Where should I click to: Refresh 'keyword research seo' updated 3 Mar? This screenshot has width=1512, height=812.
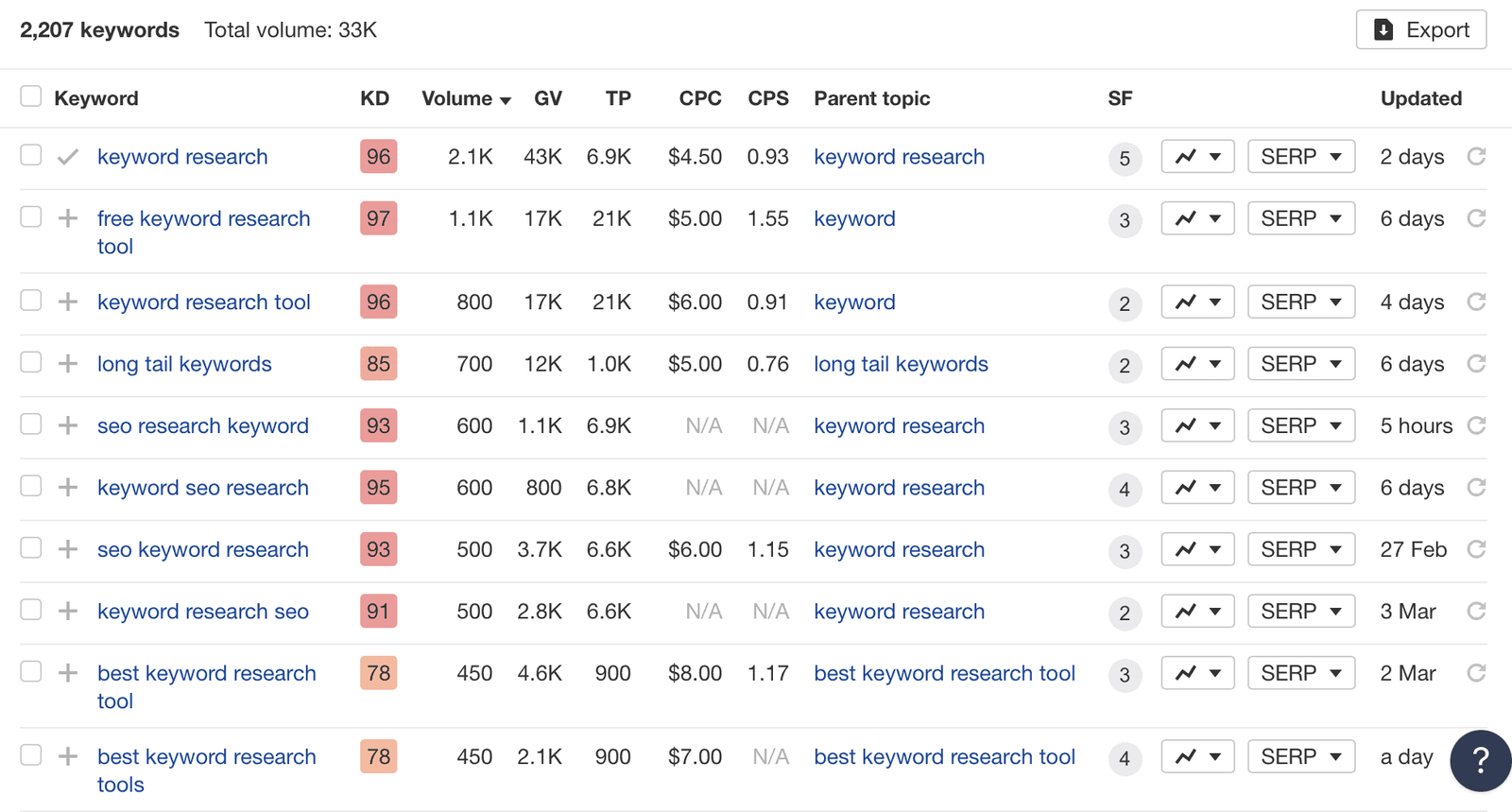pos(1476,612)
